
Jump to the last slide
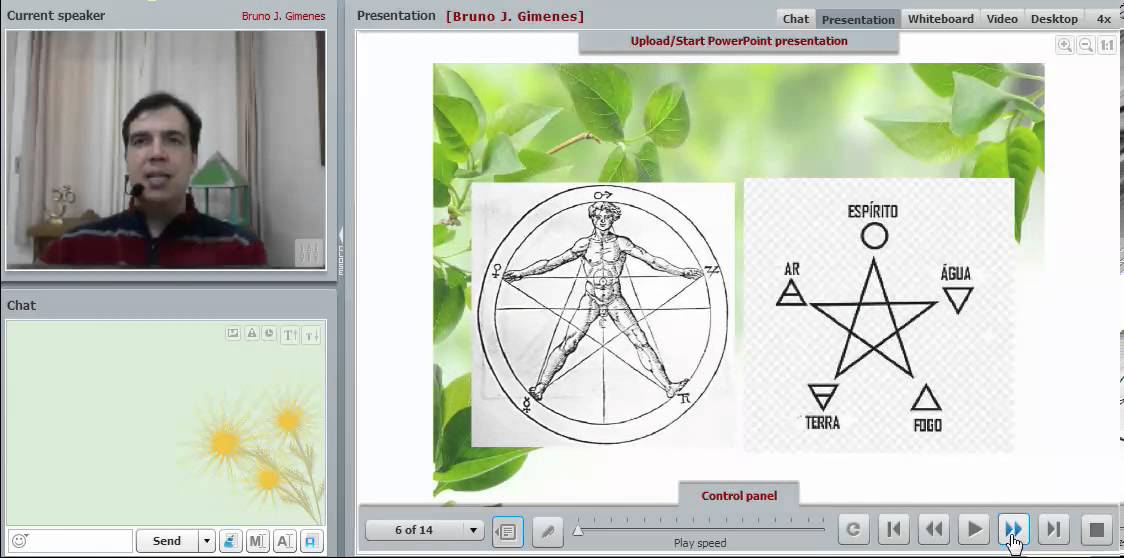click(x=1054, y=530)
